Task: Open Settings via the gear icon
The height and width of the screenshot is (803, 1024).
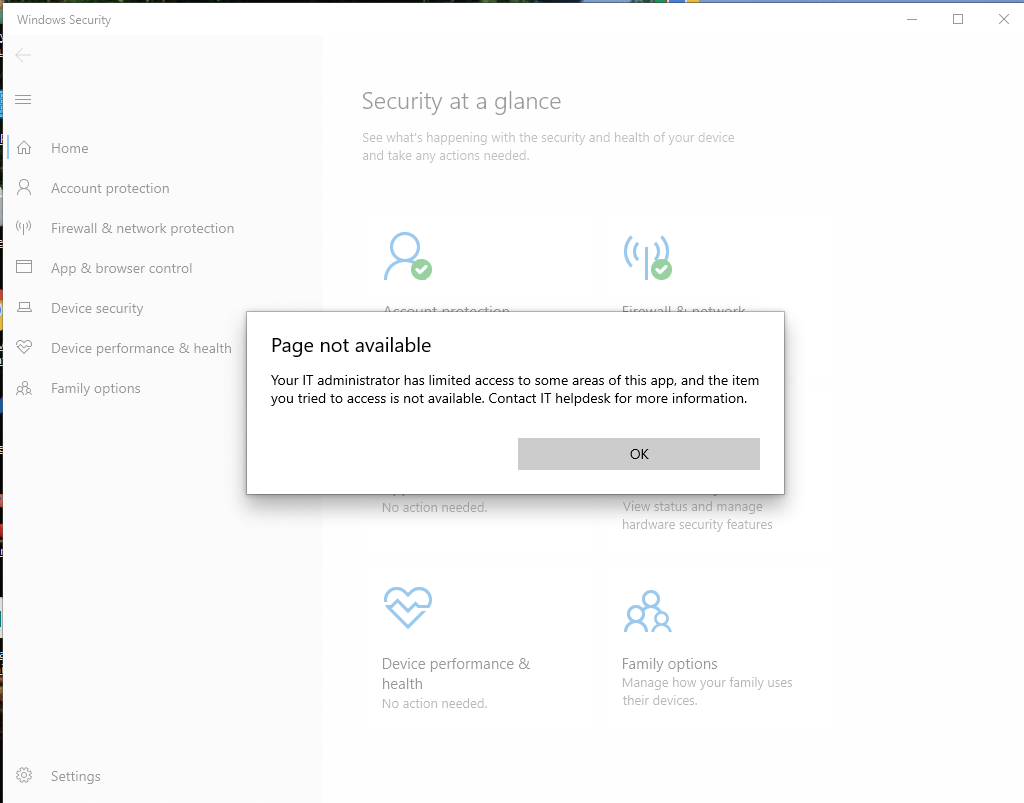Action: point(25,776)
